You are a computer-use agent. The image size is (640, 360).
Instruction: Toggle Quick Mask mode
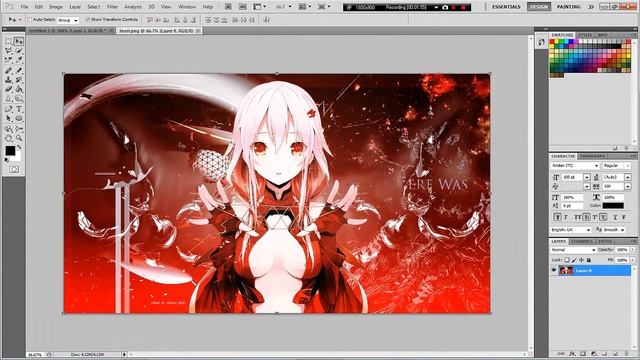14,169
